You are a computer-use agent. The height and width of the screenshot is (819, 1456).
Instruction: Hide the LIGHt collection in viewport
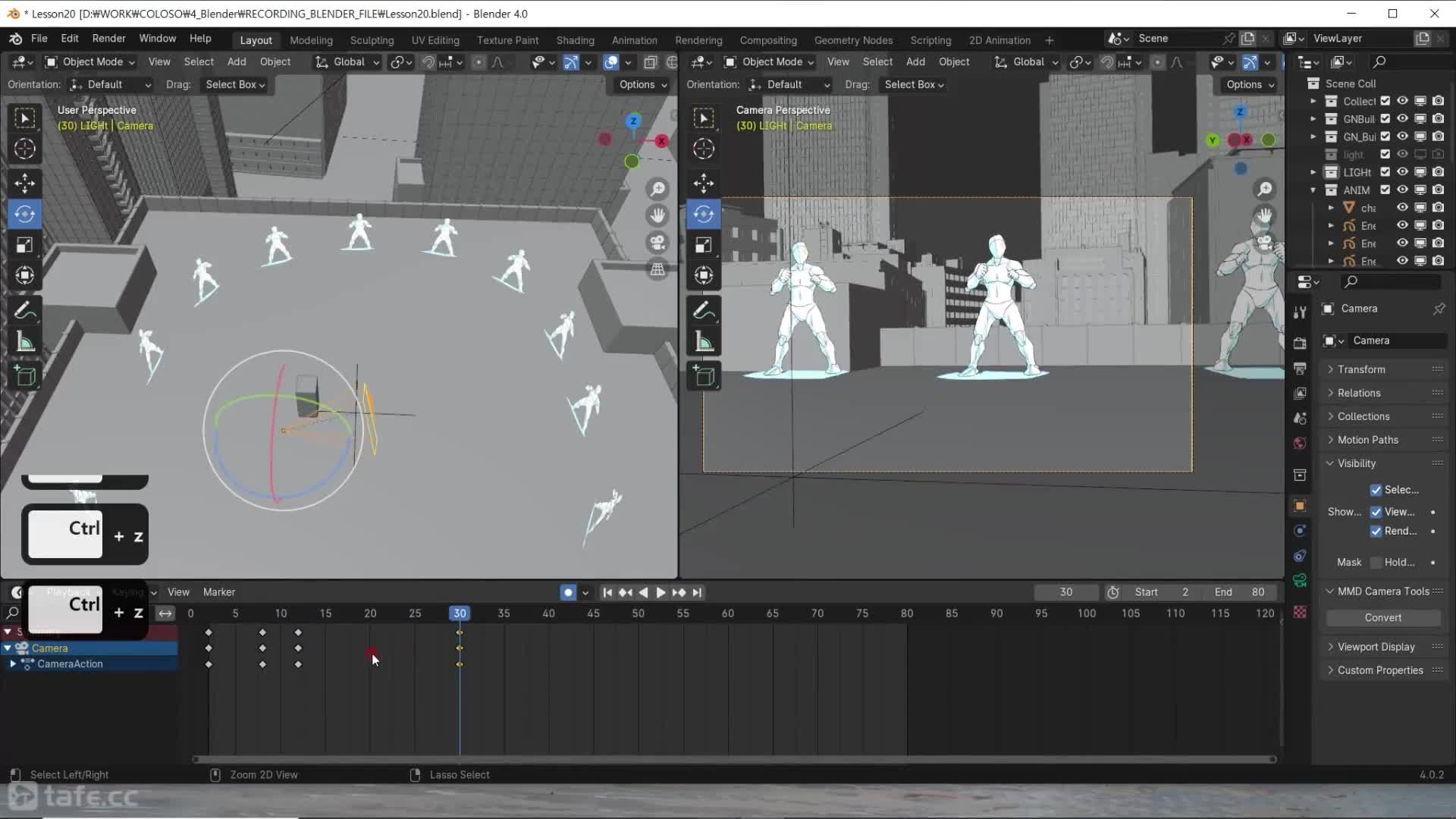point(1402,172)
